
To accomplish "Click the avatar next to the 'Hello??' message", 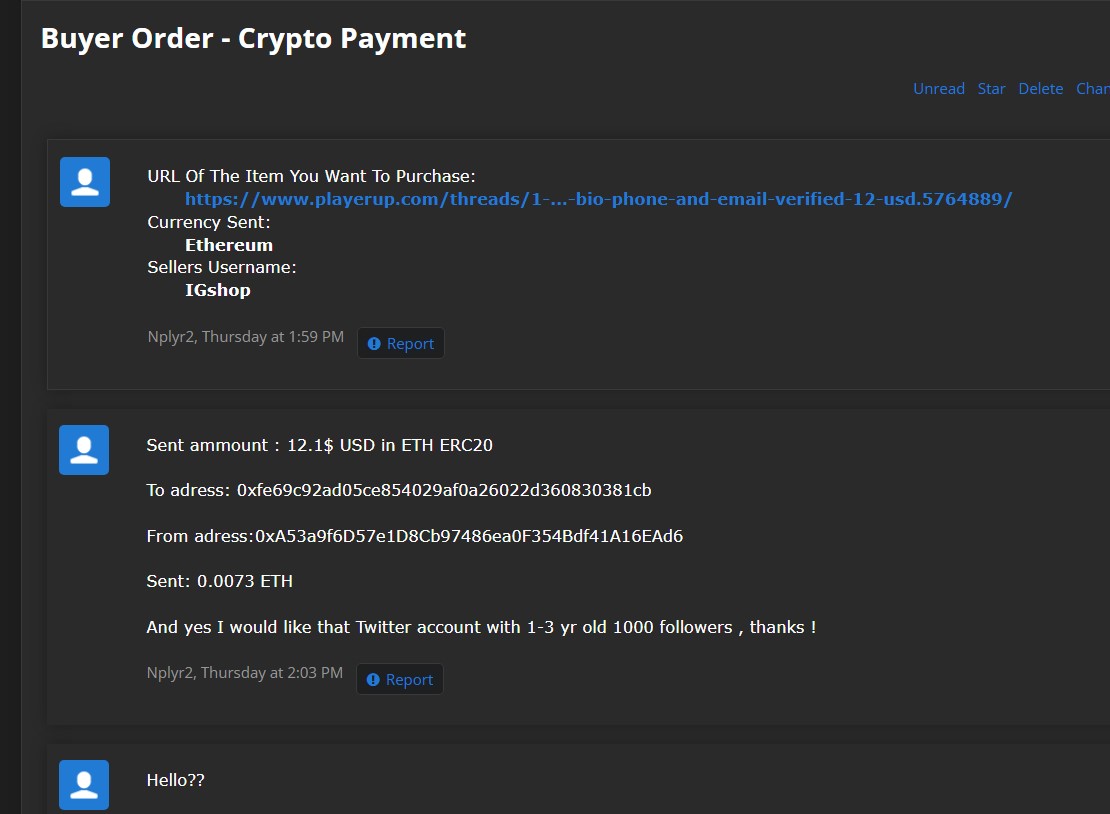I will [84, 784].
